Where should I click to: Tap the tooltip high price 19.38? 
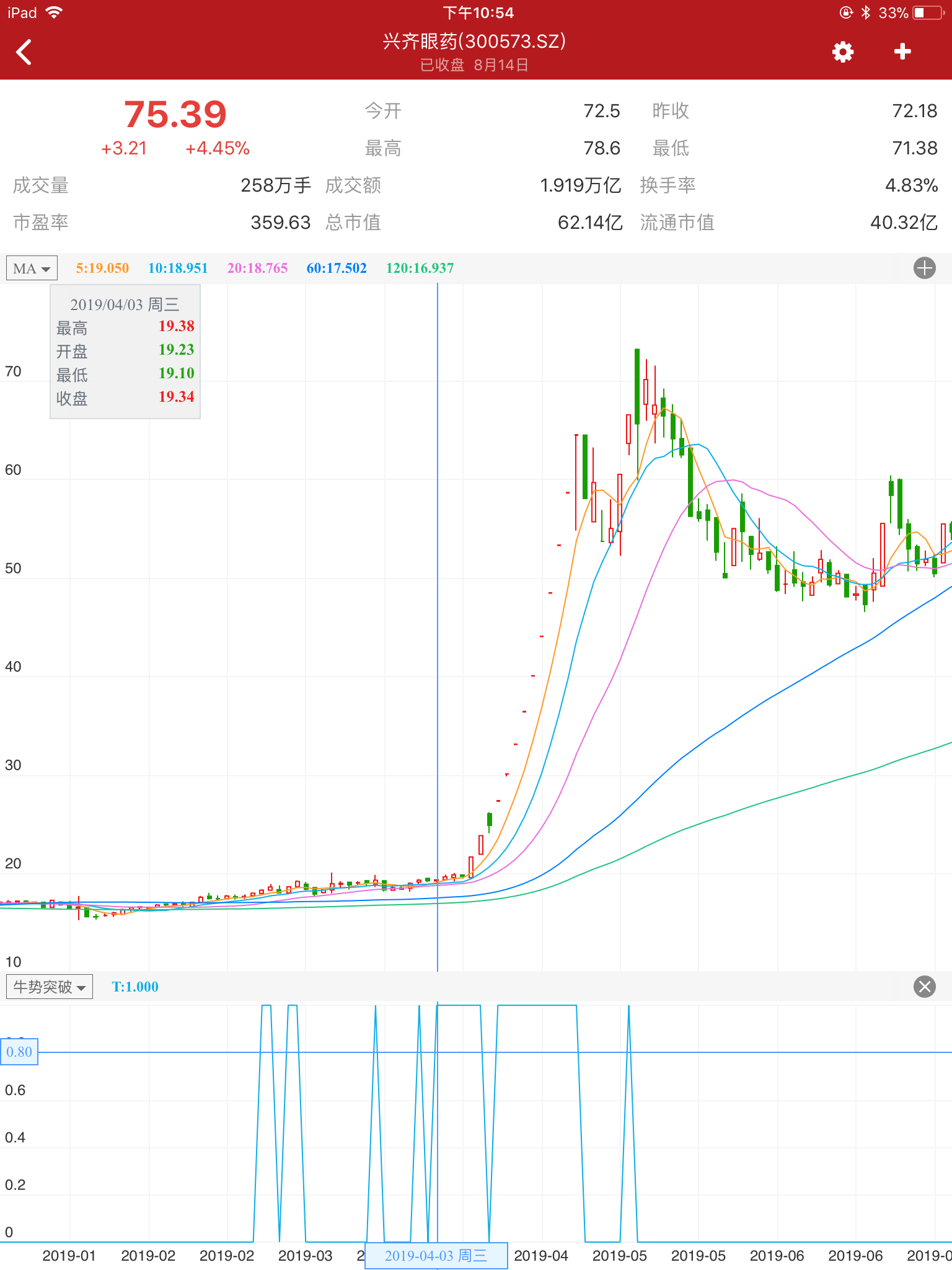tap(177, 326)
